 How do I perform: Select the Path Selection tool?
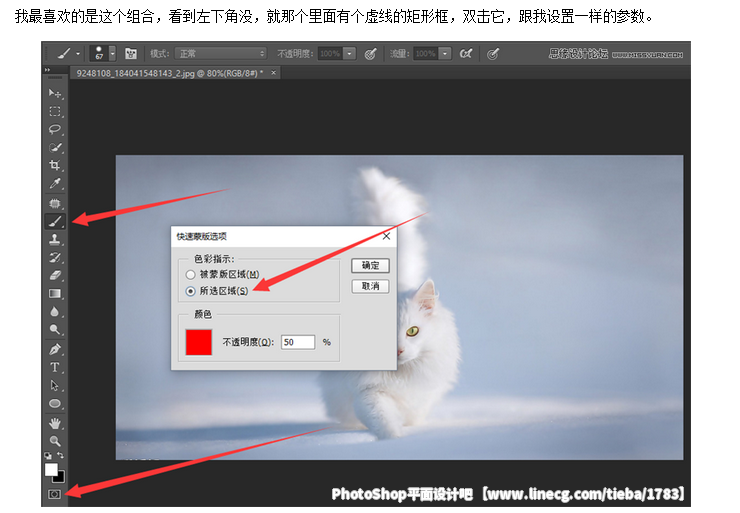[55, 386]
